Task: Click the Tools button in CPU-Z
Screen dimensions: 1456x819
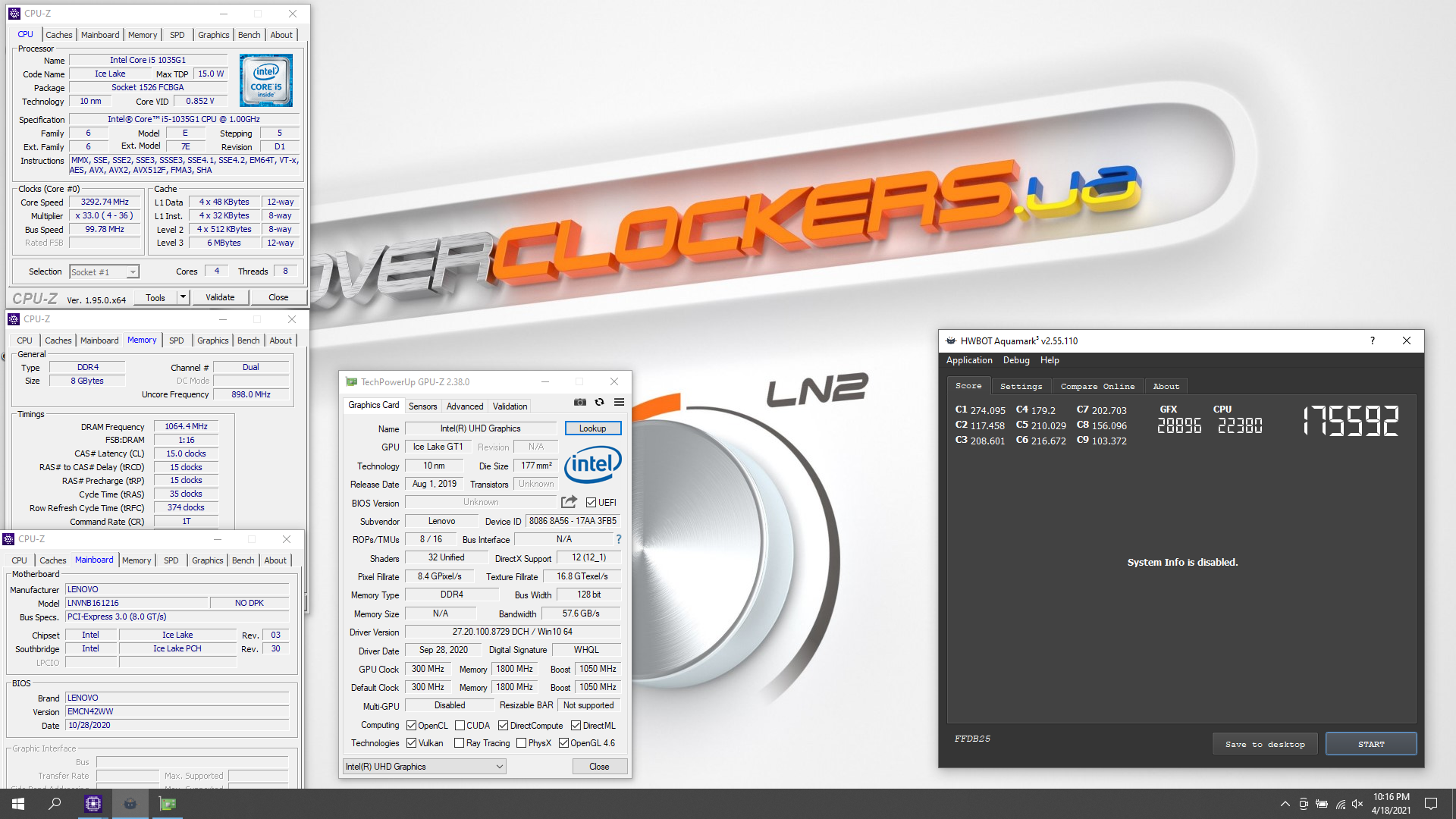Action: pyautogui.click(x=155, y=297)
